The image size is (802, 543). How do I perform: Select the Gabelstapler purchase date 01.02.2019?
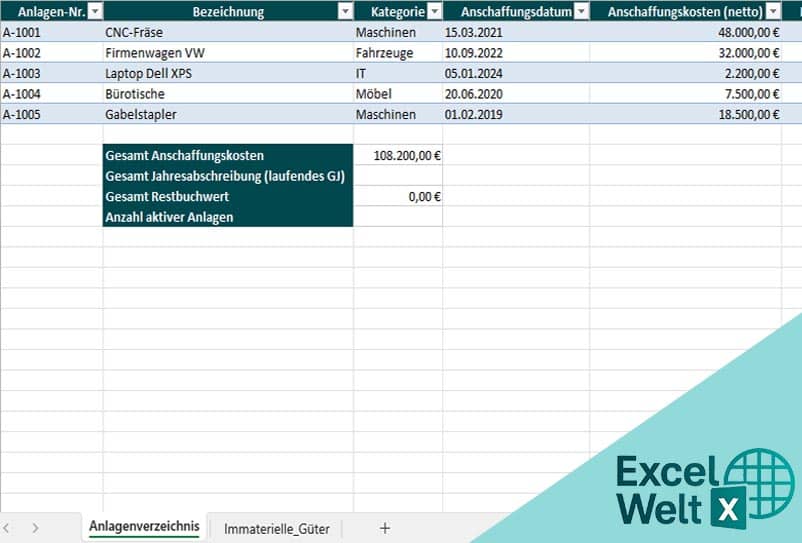point(516,114)
